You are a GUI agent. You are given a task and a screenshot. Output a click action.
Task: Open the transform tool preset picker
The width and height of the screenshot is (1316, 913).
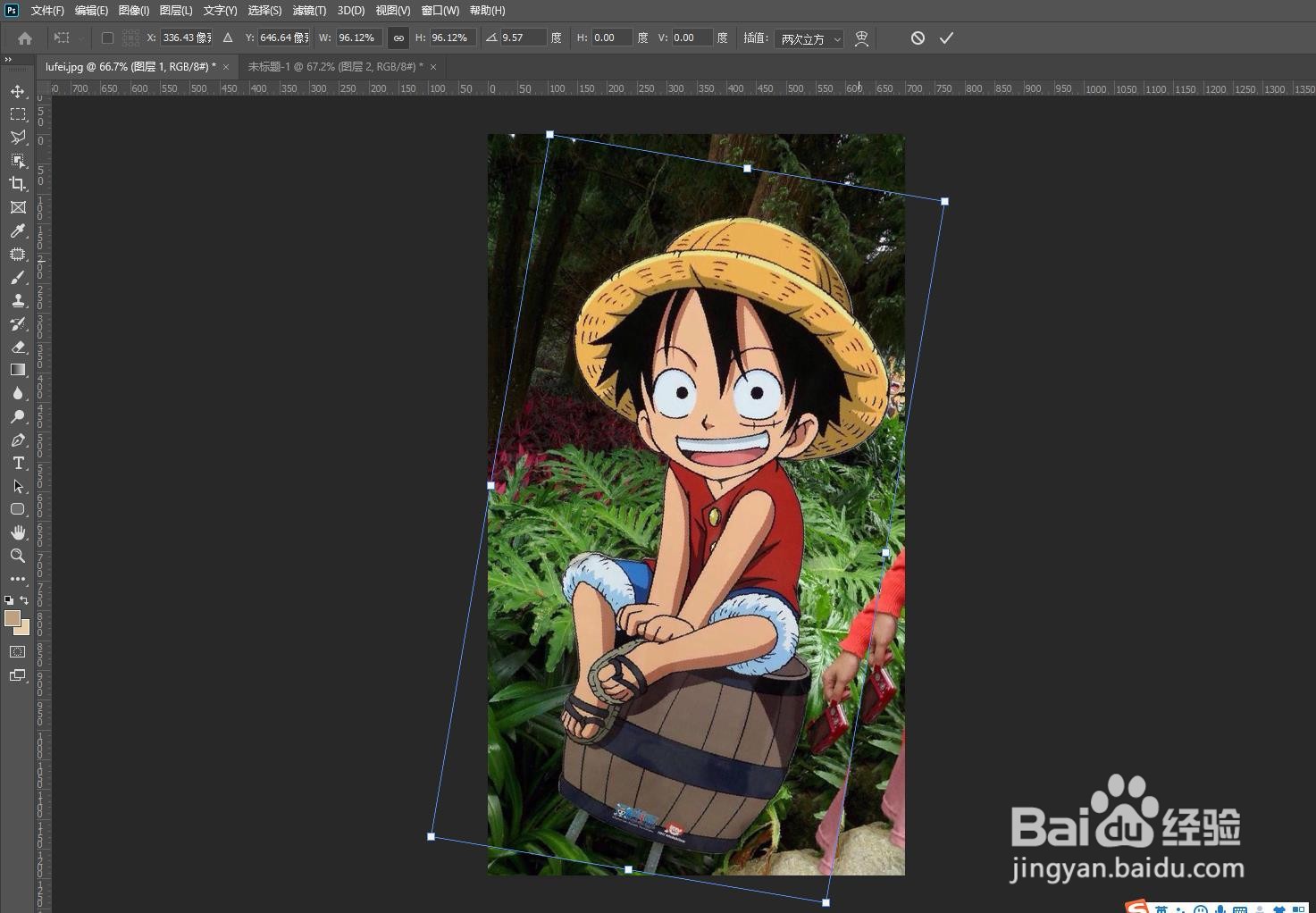(x=68, y=38)
